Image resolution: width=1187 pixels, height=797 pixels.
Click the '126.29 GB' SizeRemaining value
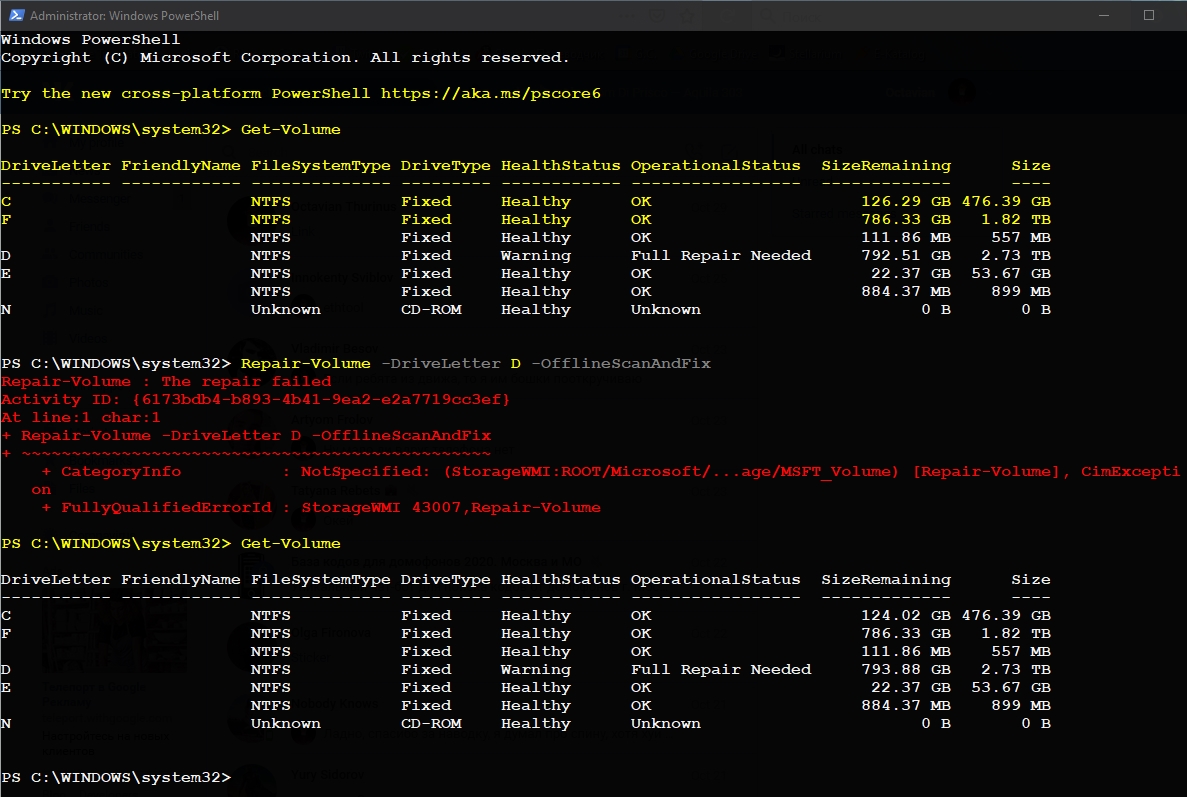(906, 201)
